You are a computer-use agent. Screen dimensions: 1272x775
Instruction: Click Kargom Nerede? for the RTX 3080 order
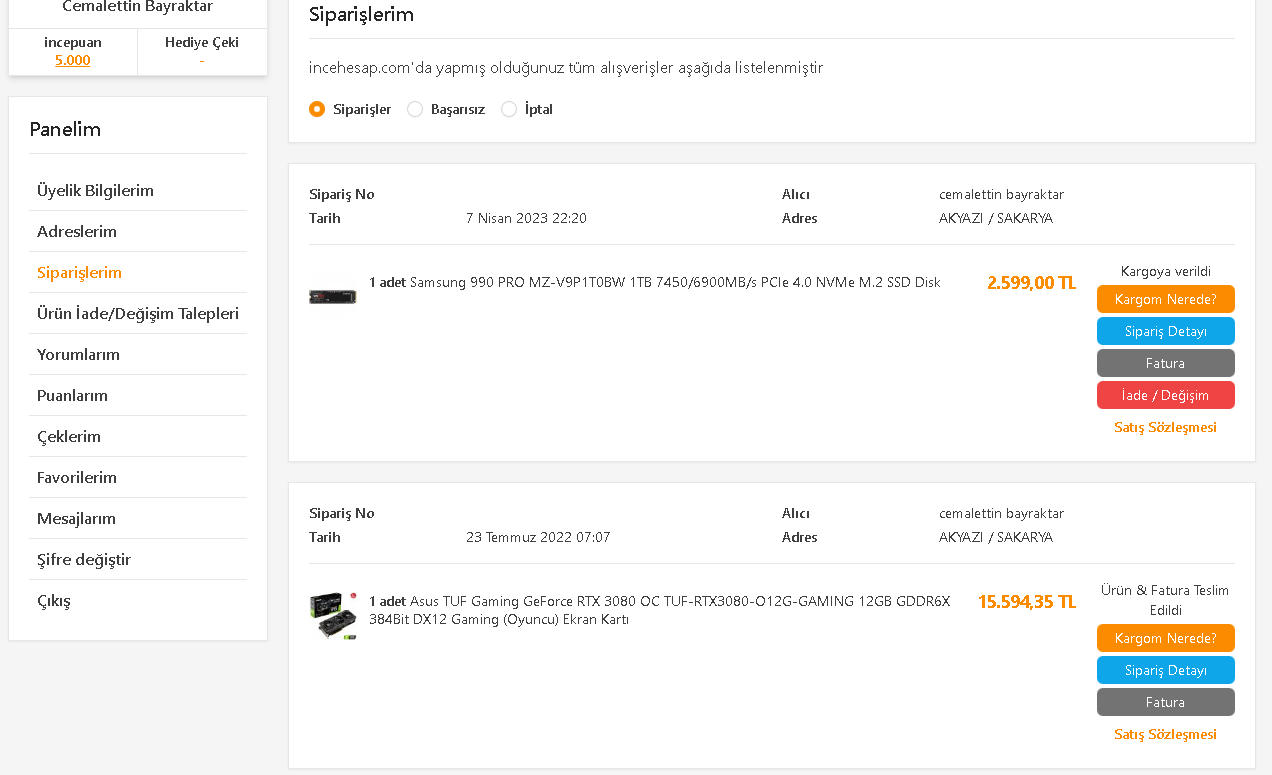point(1165,638)
